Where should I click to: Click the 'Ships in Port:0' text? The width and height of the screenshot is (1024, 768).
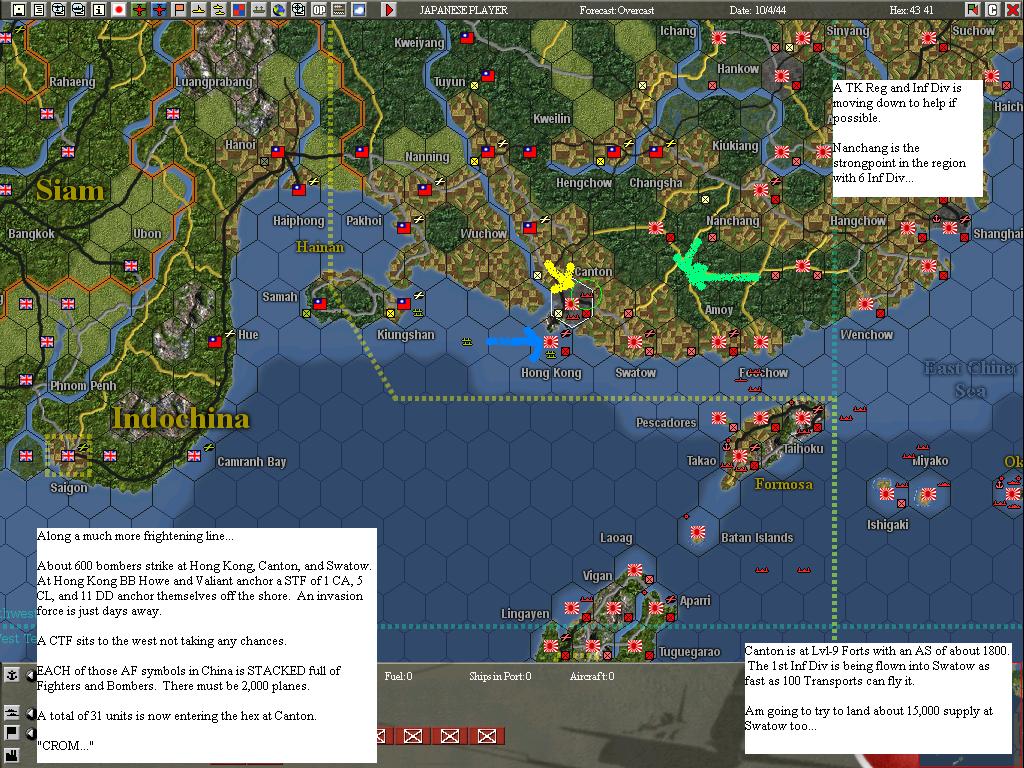tap(500, 677)
